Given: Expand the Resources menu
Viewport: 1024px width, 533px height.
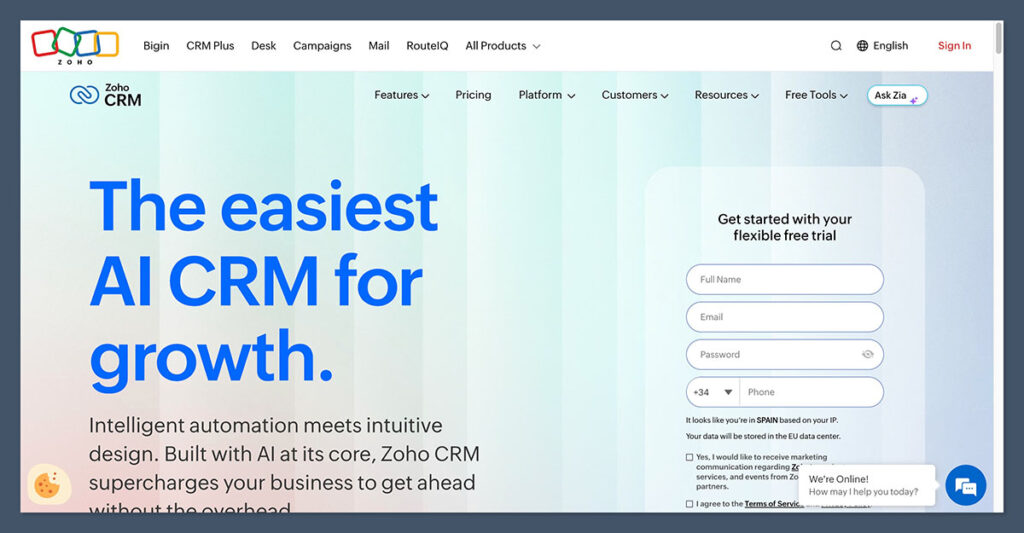Looking at the screenshot, I should (x=726, y=95).
